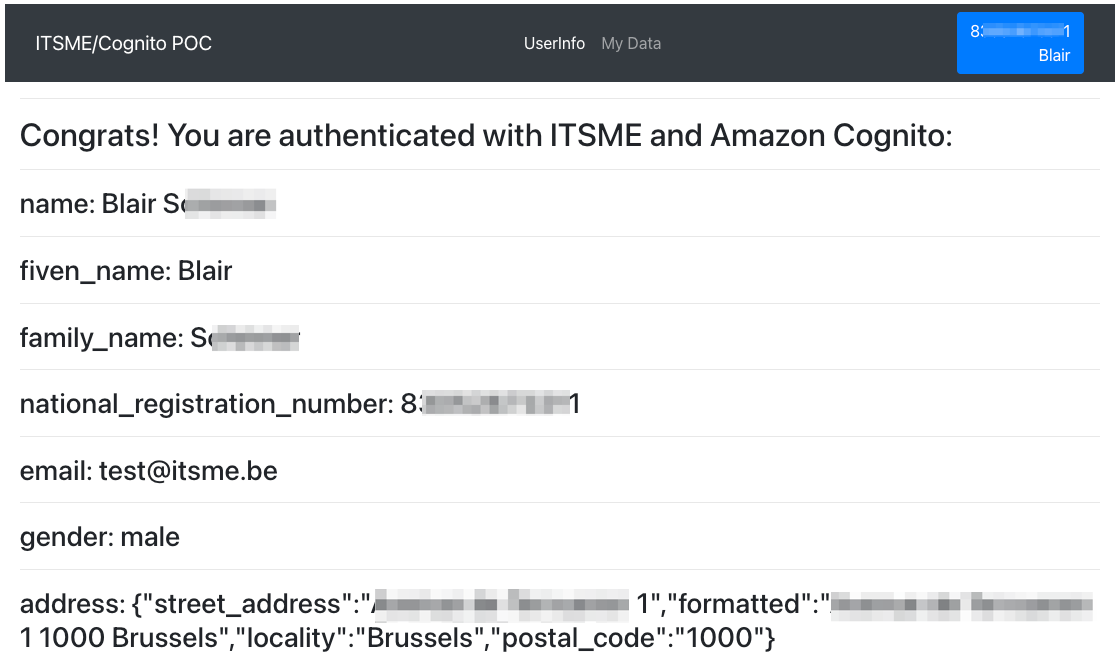Screen dimensions: 1115x666
Task: Click the Blair text inside the blue button
Action: point(1054,56)
